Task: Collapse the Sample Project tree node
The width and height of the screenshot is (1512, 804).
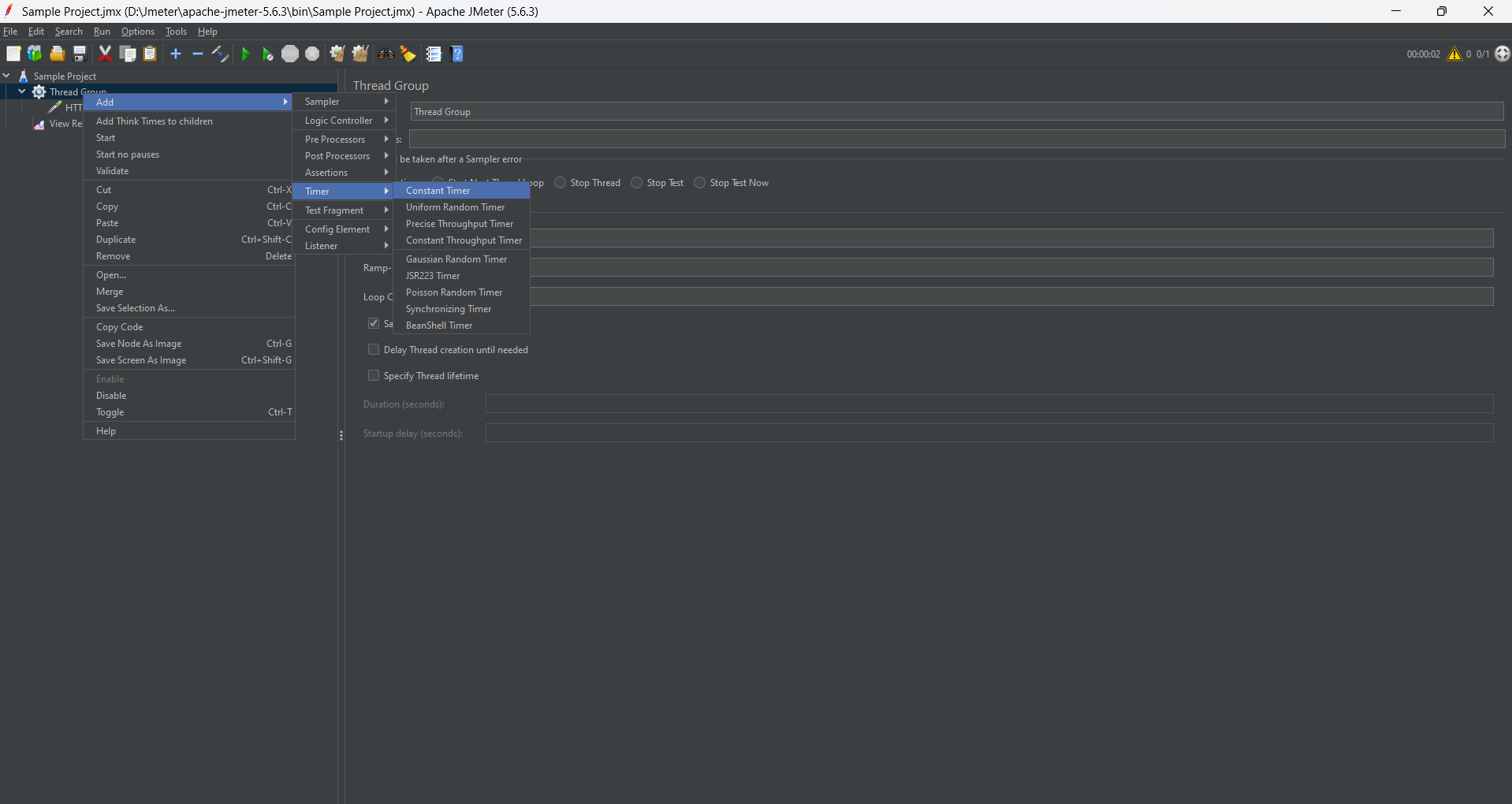Action: coord(6,75)
